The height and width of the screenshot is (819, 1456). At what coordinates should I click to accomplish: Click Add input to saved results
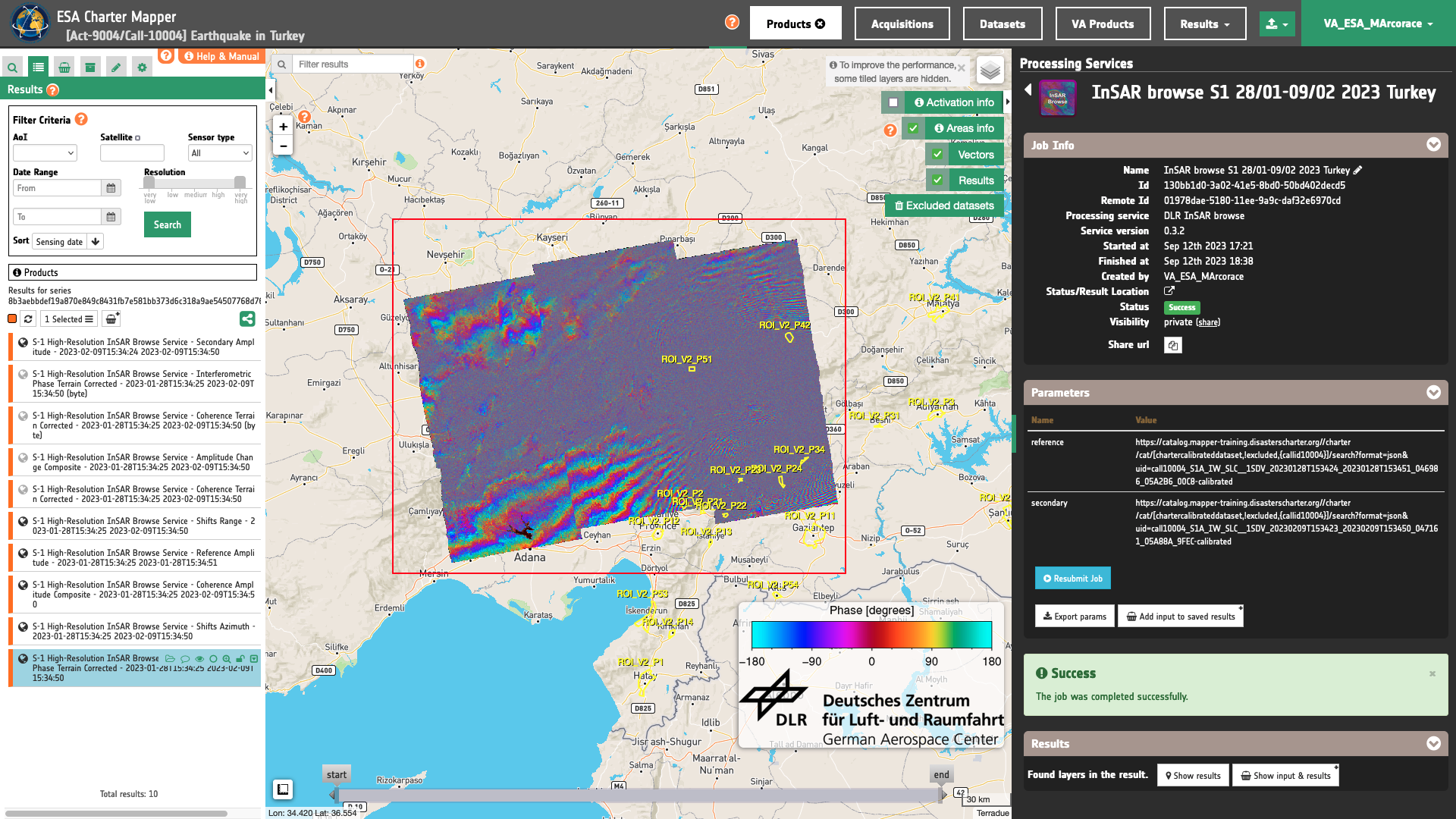(1181, 617)
